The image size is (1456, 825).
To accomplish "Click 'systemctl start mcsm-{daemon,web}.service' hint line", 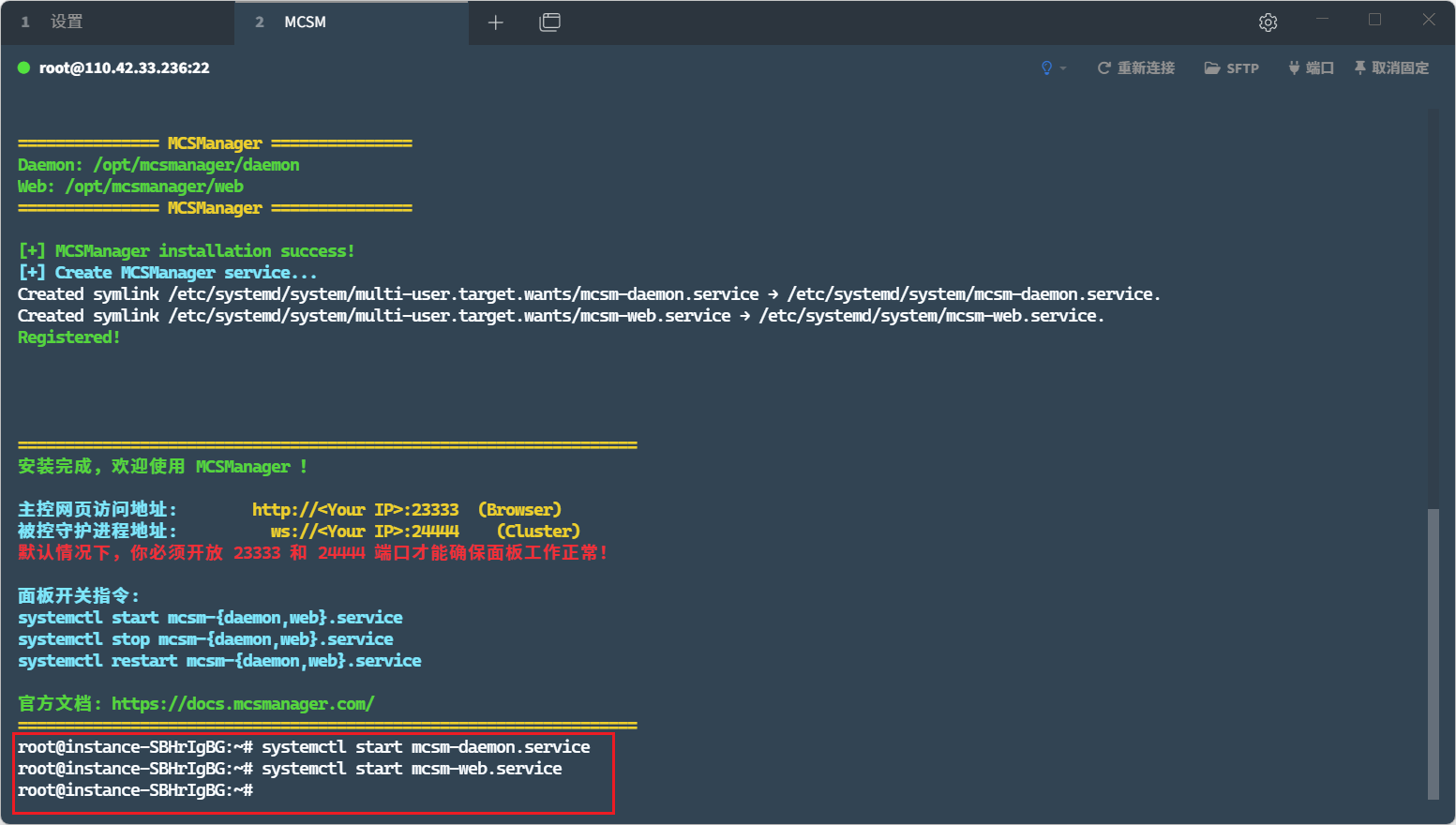I will [210, 618].
